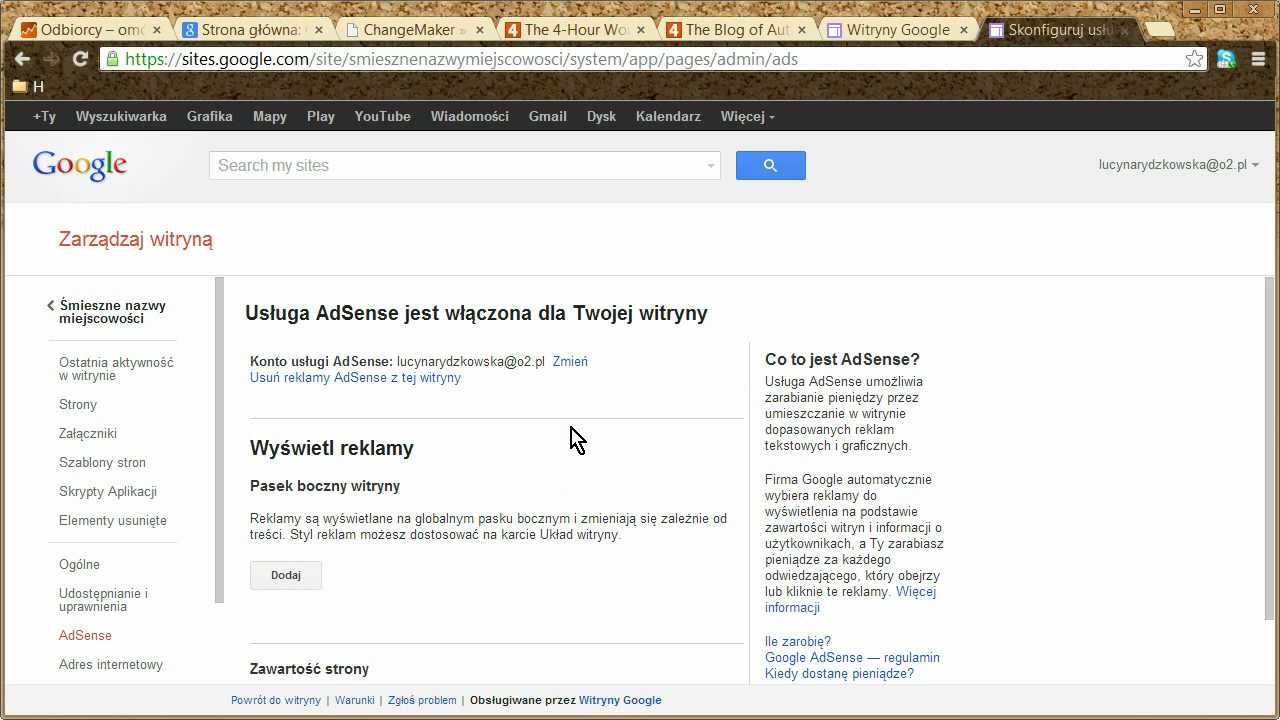Click Zgłoś problem footer link
The image size is (1280, 720).
pyautogui.click(x=422, y=701)
